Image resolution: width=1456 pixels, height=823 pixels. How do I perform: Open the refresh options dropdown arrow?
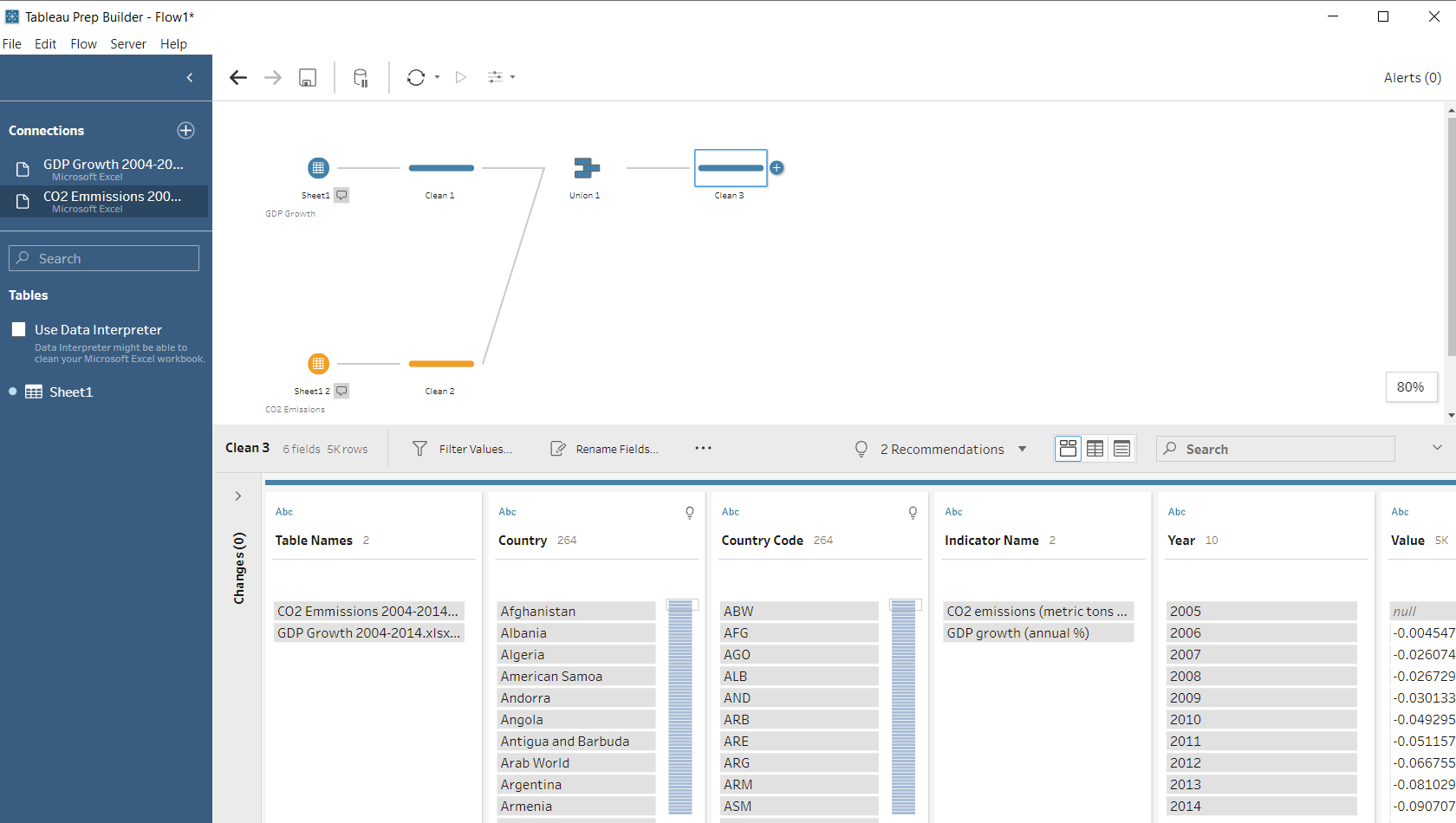click(437, 78)
